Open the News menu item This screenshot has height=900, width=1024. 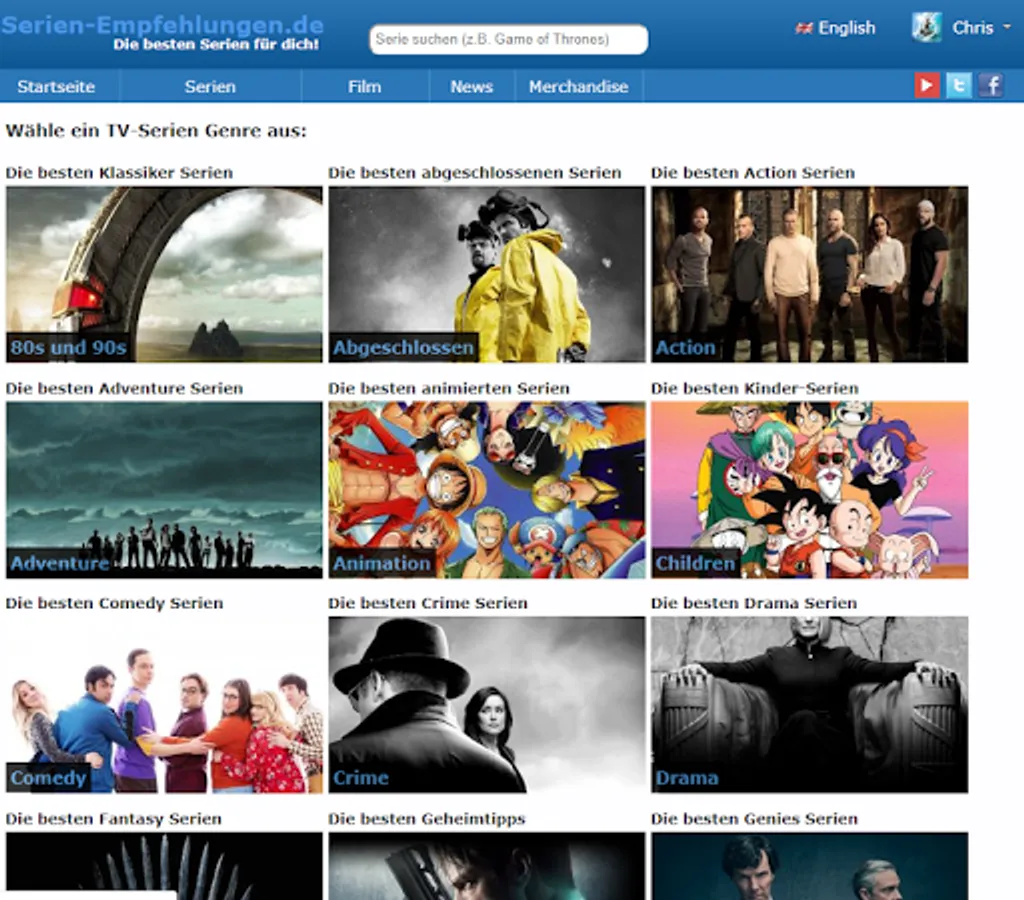[x=472, y=87]
